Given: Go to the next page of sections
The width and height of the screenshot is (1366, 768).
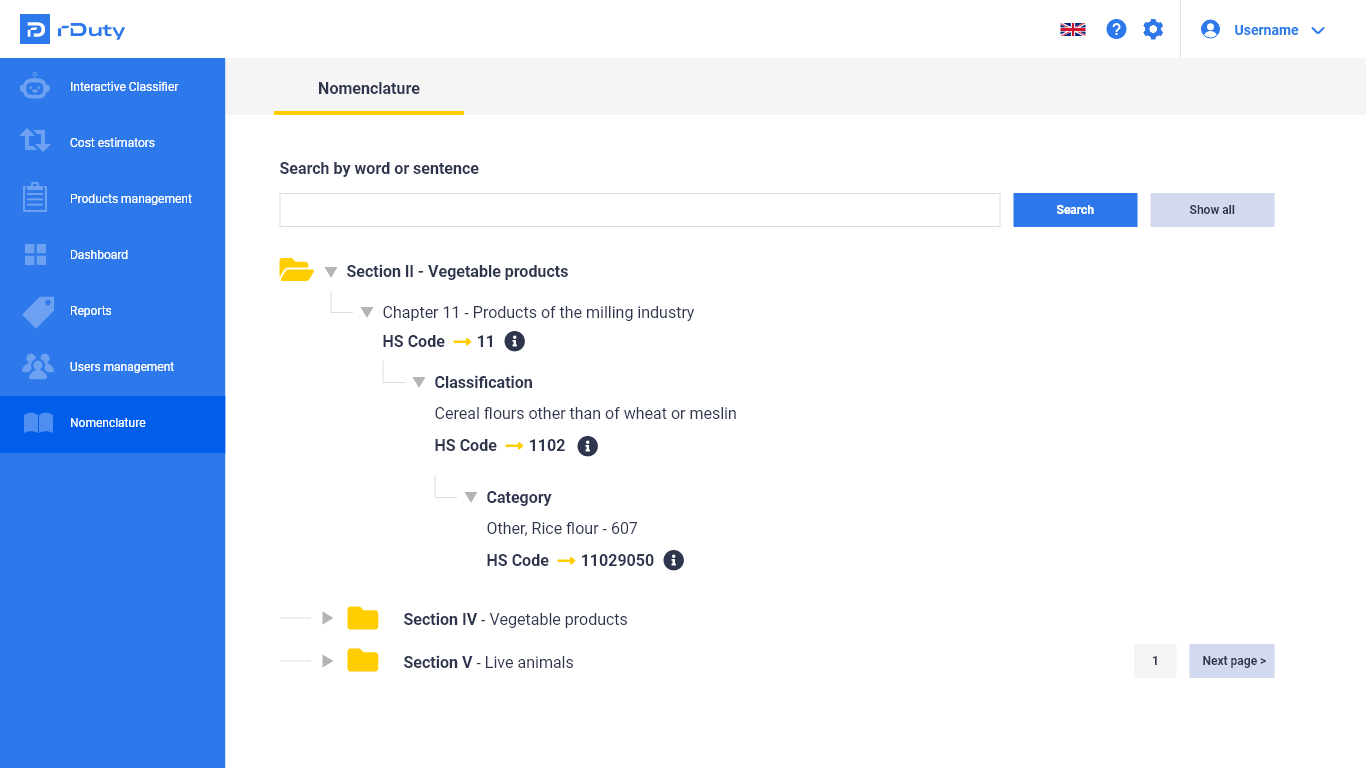Looking at the screenshot, I should 1231,660.
